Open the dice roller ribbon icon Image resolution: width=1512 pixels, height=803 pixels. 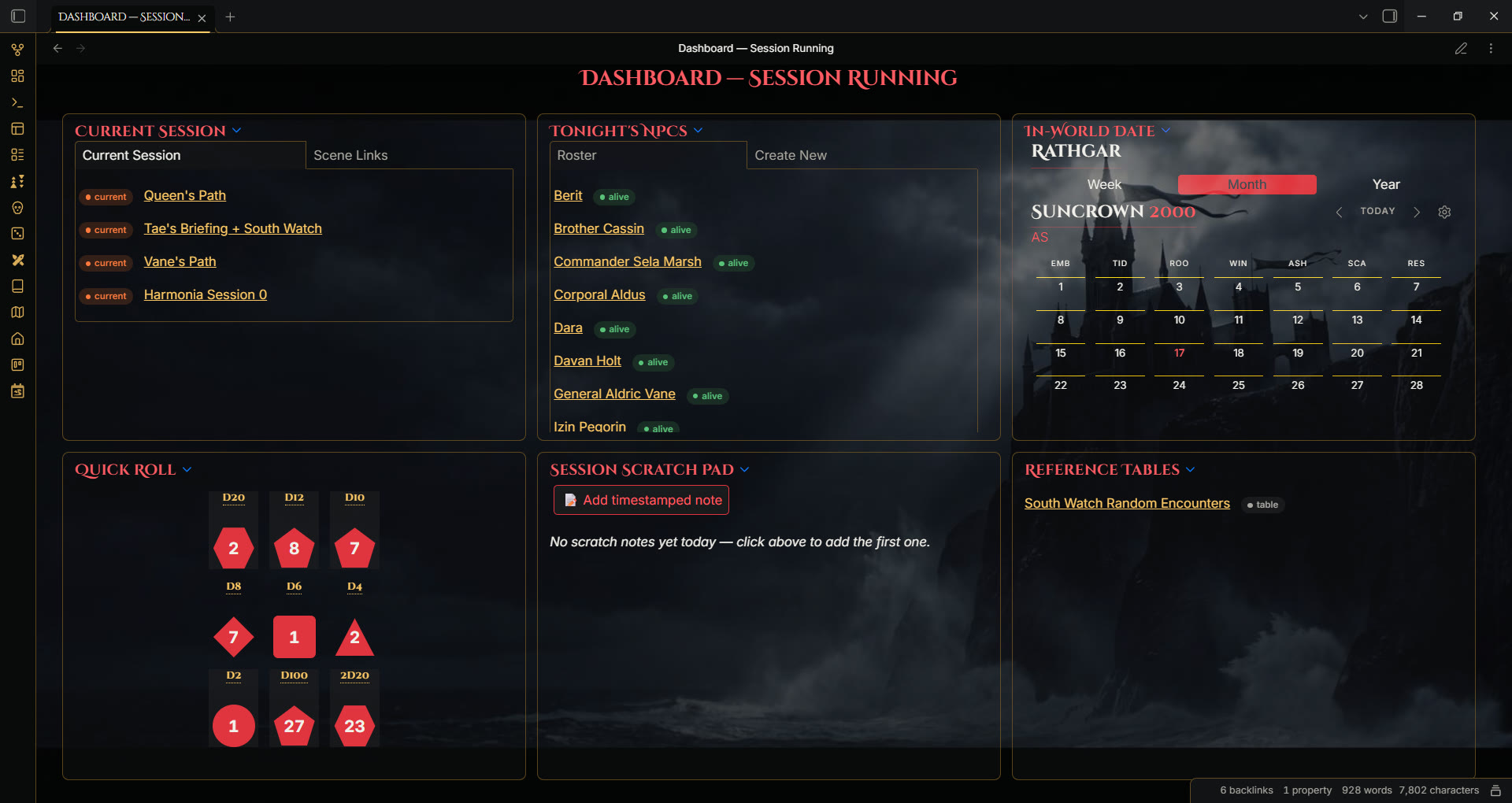pyautogui.click(x=17, y=234)
